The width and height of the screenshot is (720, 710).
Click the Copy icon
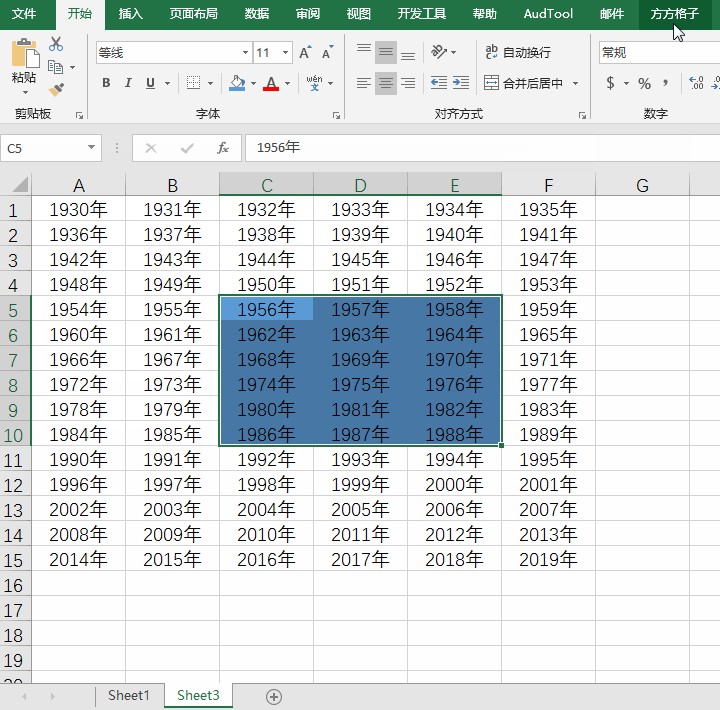[x=56, y=67]
